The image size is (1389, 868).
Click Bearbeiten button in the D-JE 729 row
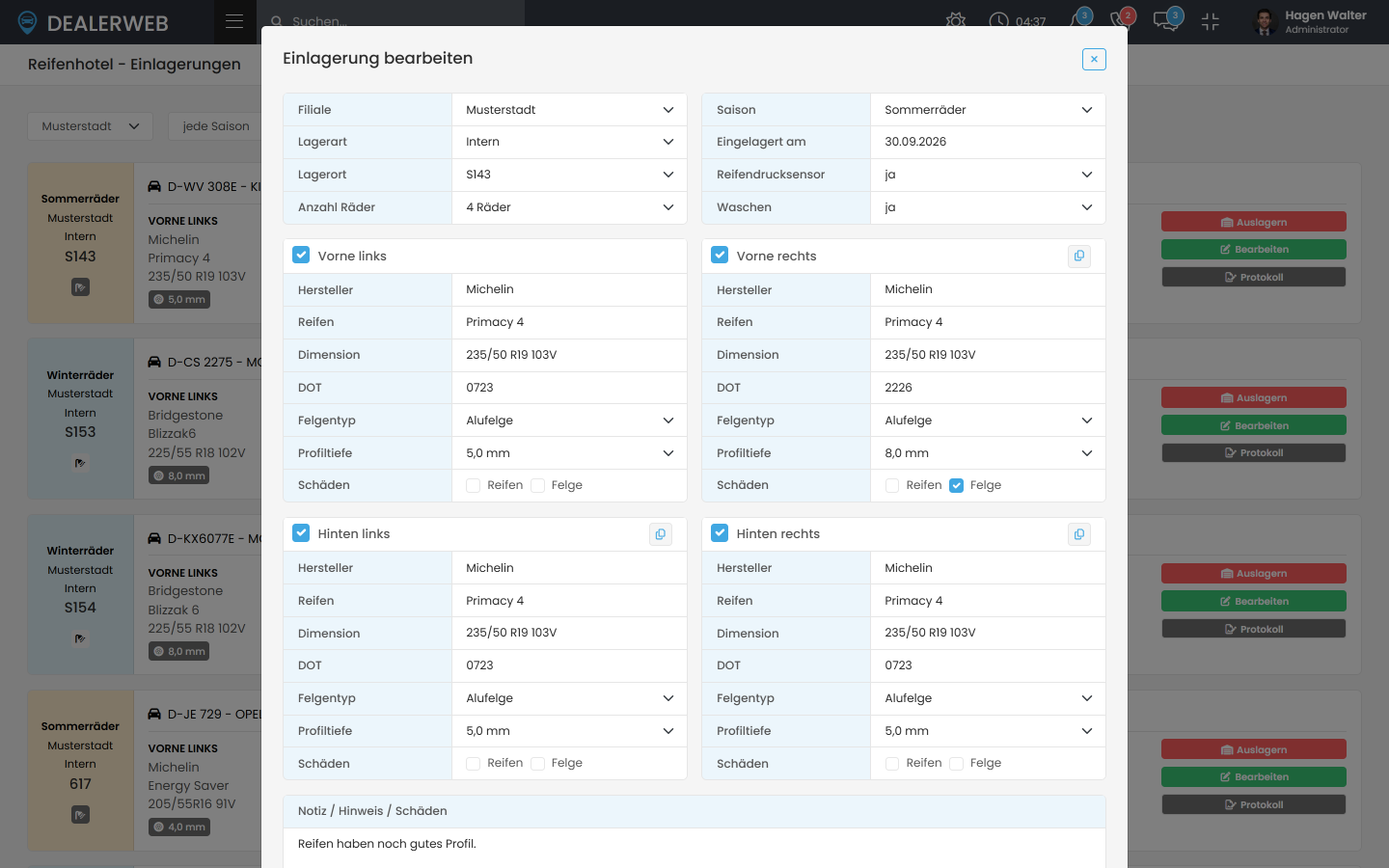point(1253,776)
